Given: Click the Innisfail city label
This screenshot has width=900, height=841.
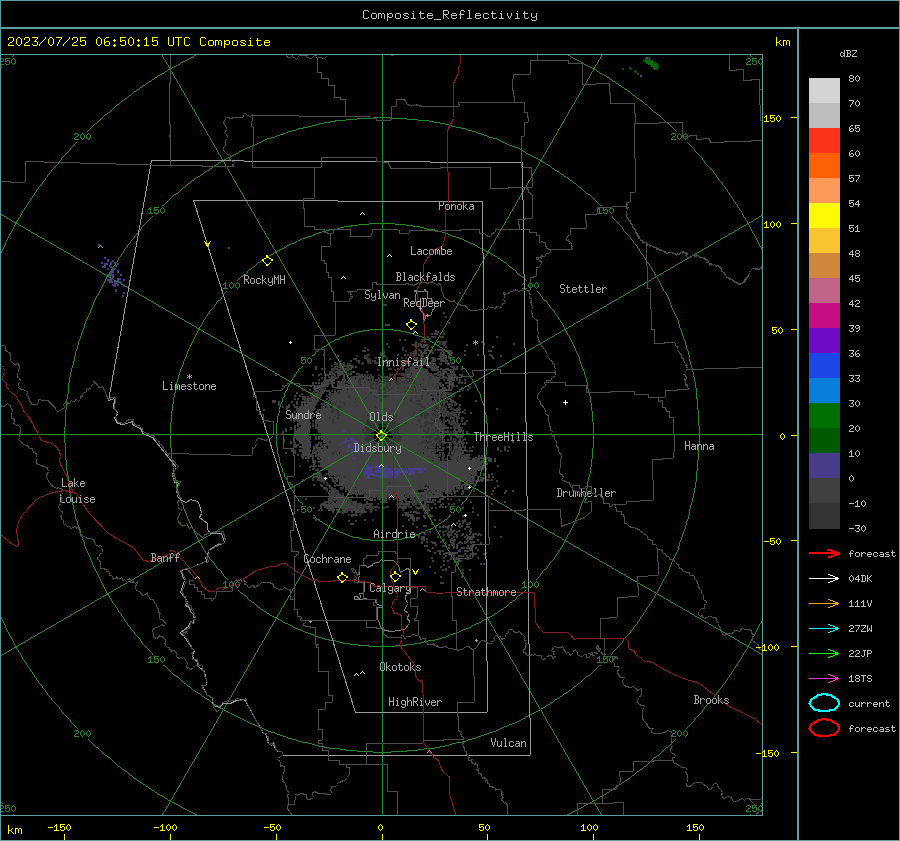Looking at the screenshot, I should (404, 362).
